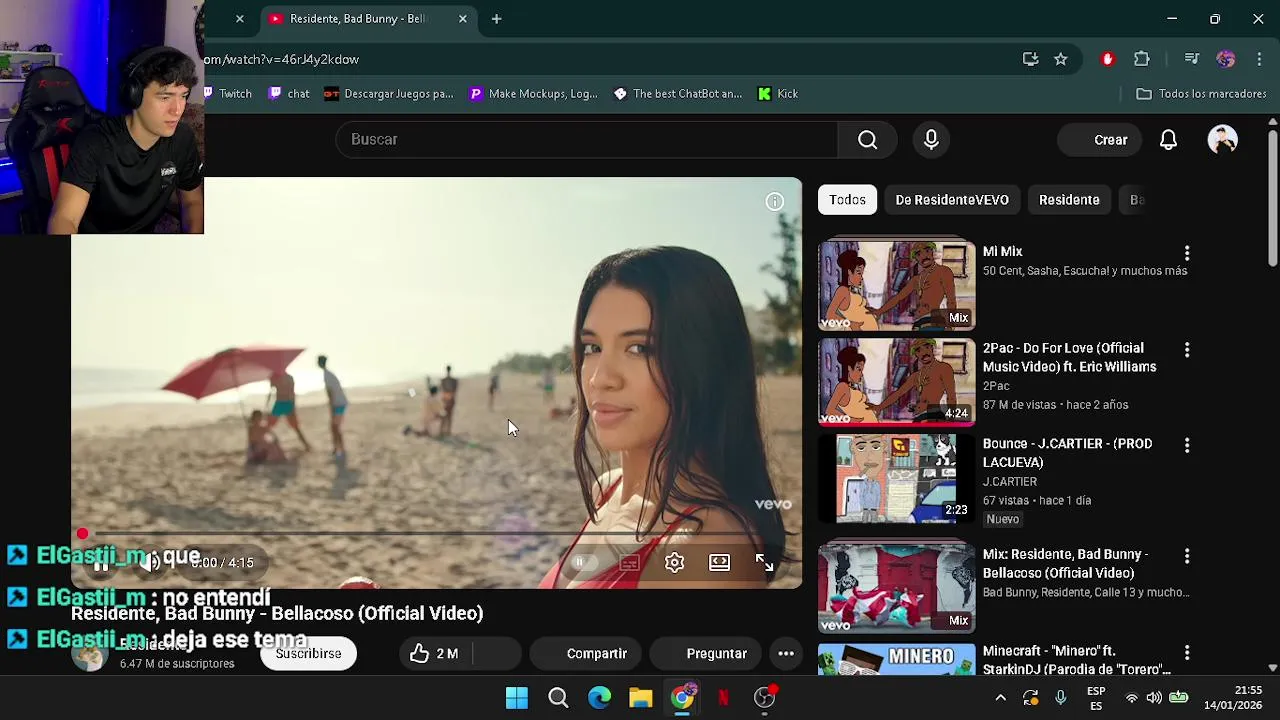Expand the system tray hidden icons chevron

coord(1000,698)
